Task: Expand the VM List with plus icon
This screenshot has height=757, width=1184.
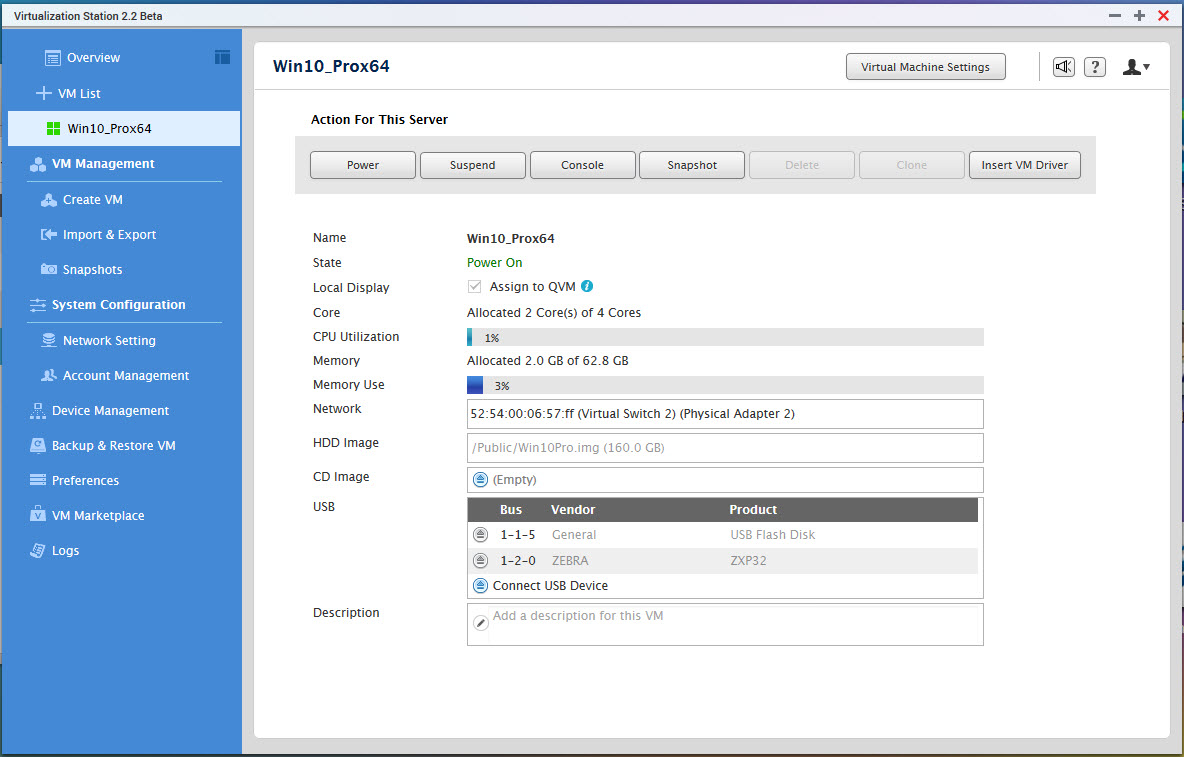Action: point(43,93)
